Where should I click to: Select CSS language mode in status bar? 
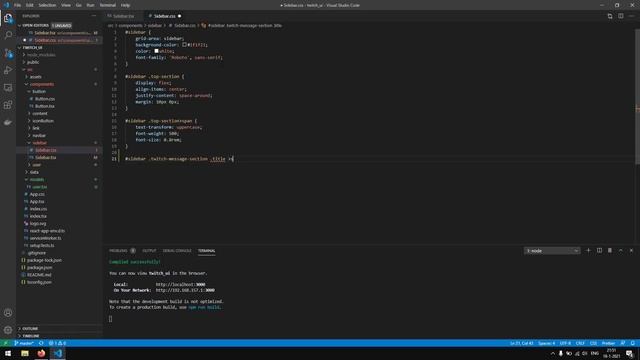click(593, 343)
